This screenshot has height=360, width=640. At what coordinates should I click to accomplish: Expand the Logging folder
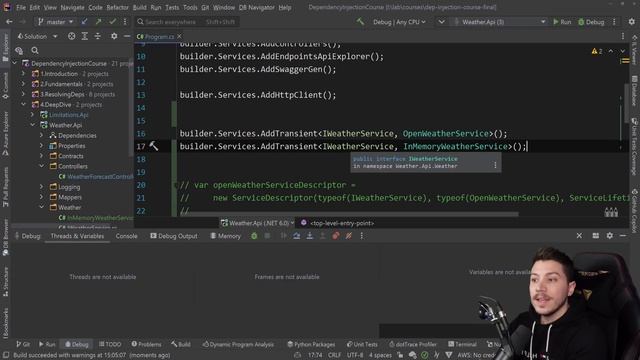[42, 187]
